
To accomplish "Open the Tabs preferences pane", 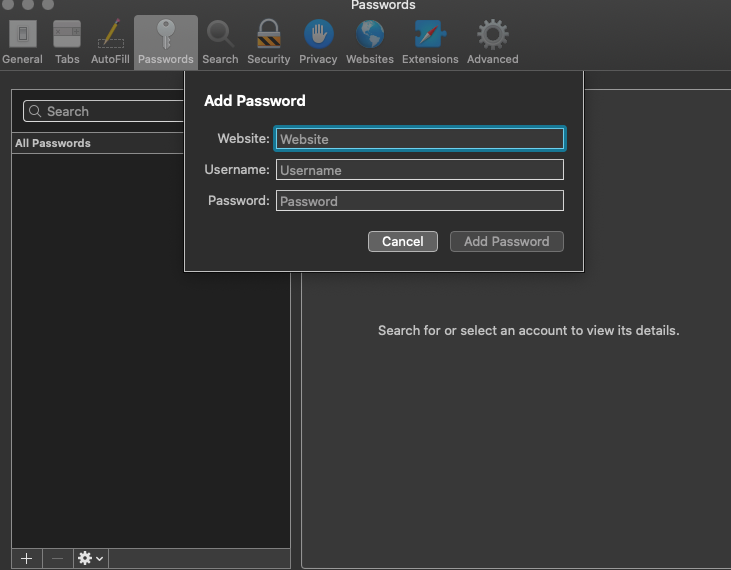I will coord(67,42).
